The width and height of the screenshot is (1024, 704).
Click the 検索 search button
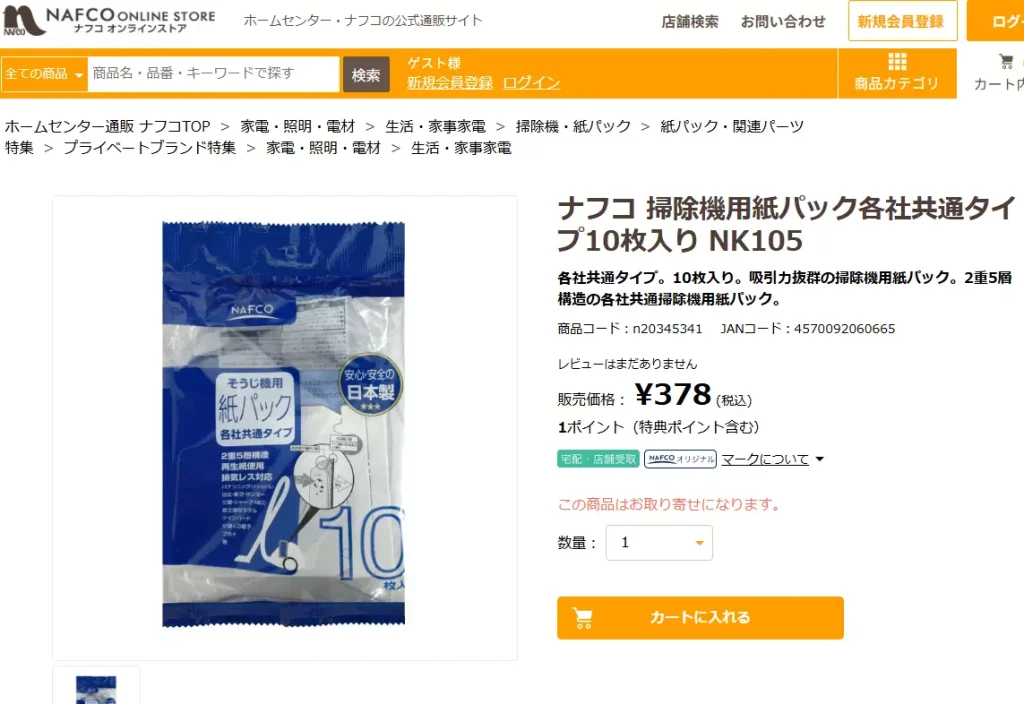[x=366, y=74]
